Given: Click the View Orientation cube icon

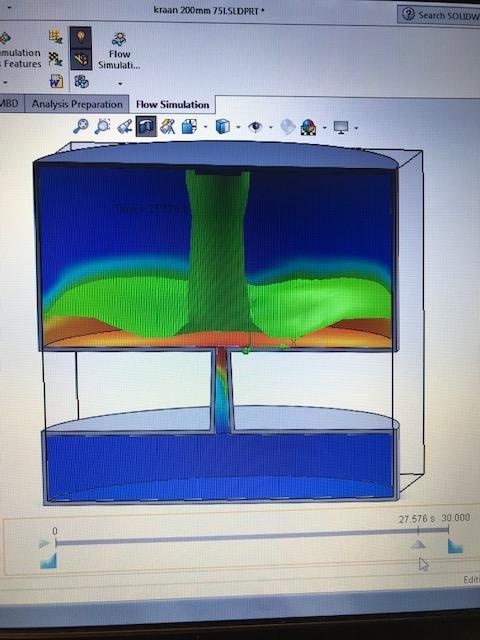Looking at the screenshot, I should coord(189,127).
